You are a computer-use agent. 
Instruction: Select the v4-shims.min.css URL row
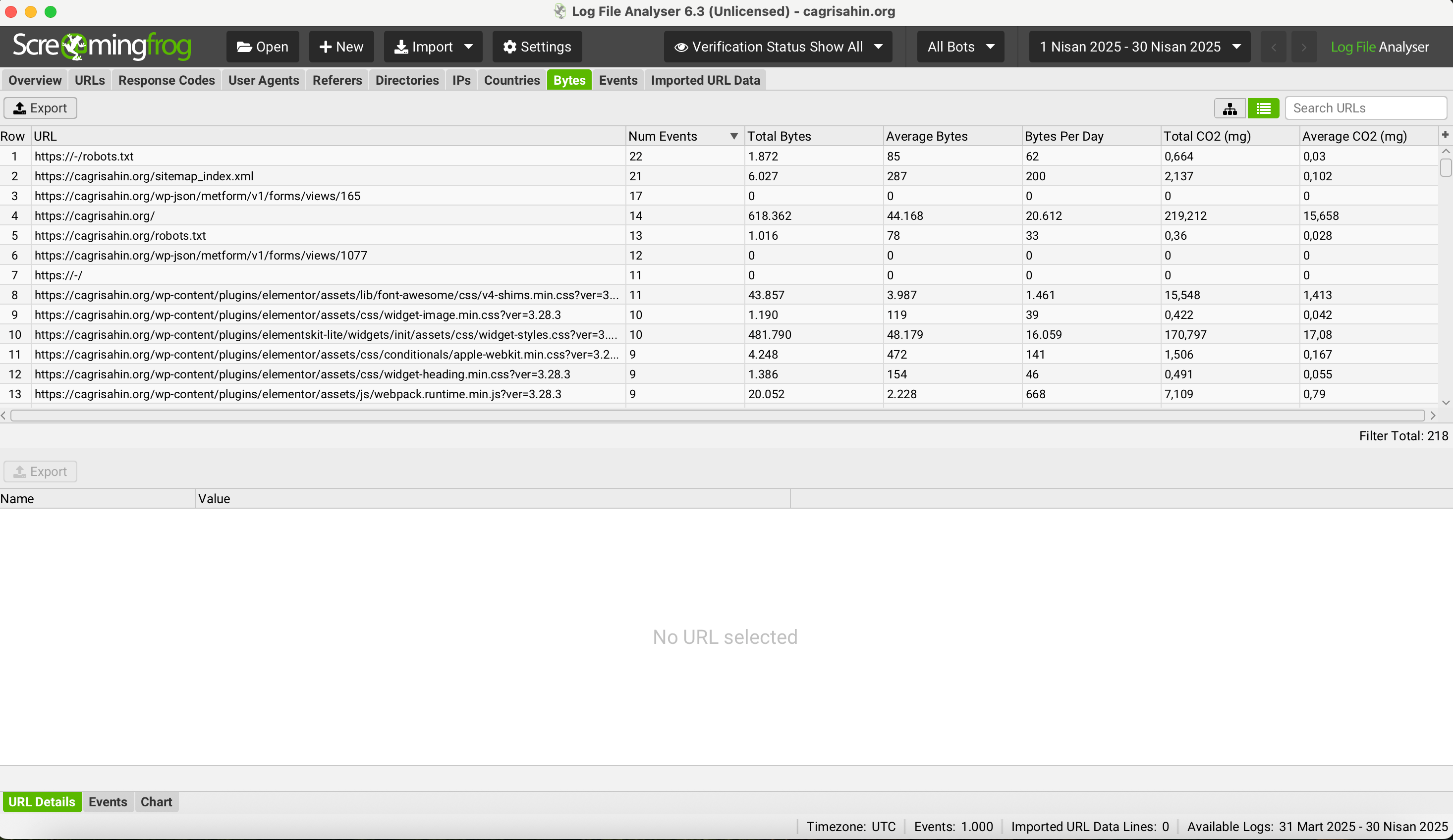click(x=719, y=294)
